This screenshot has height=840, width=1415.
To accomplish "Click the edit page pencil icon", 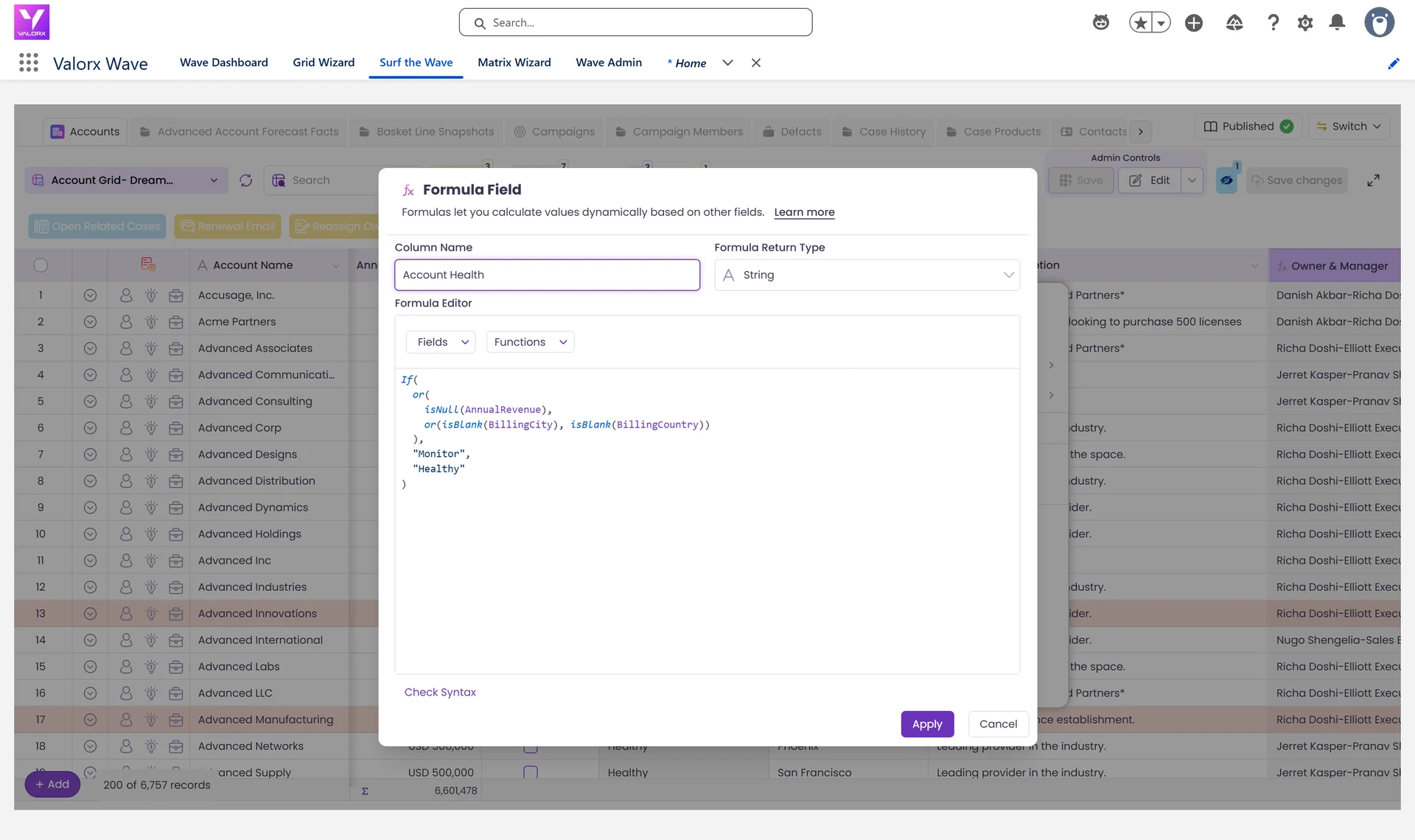I will pyautogui.click(x=1393, y=64).
